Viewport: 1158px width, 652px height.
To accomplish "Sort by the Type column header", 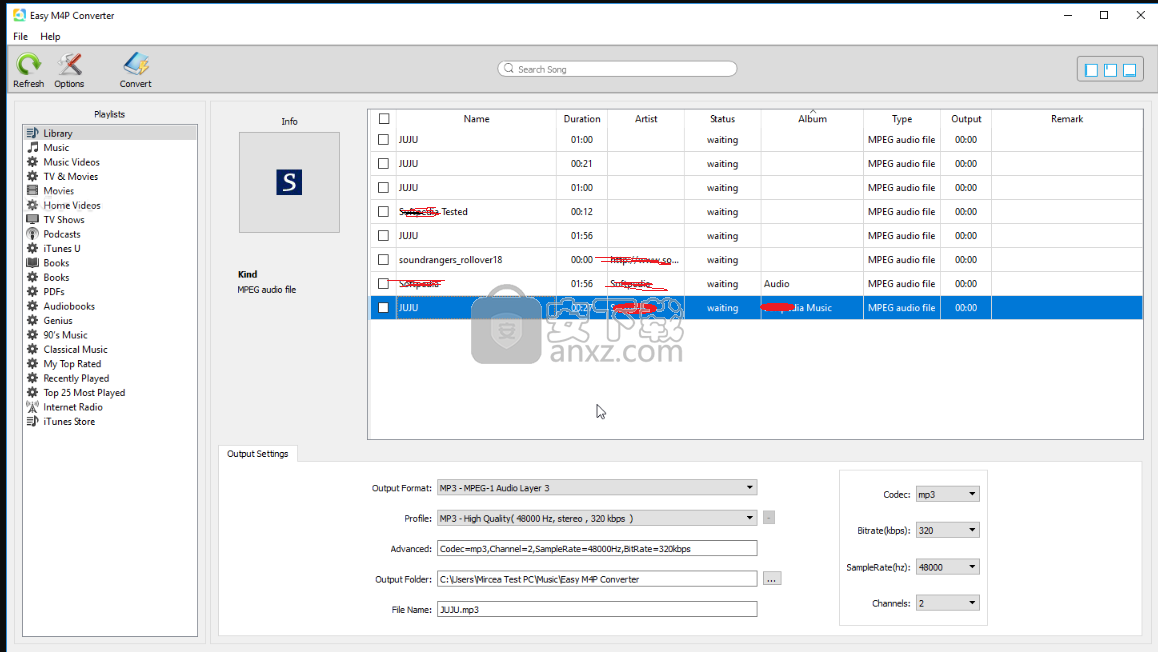I will pyautogui.click(x=902, y=119).
